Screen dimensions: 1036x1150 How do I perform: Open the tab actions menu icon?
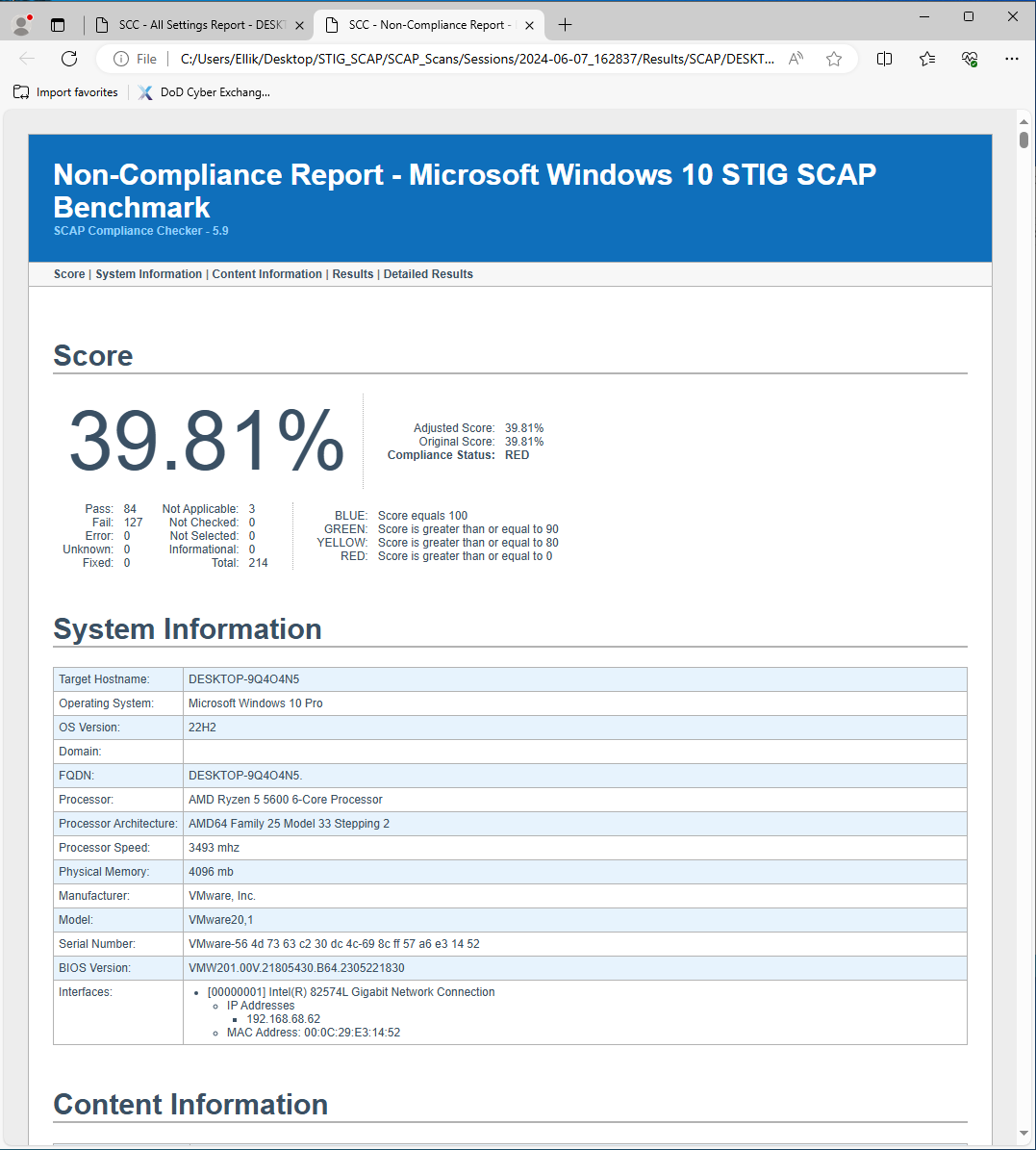(x=58, y=24)
